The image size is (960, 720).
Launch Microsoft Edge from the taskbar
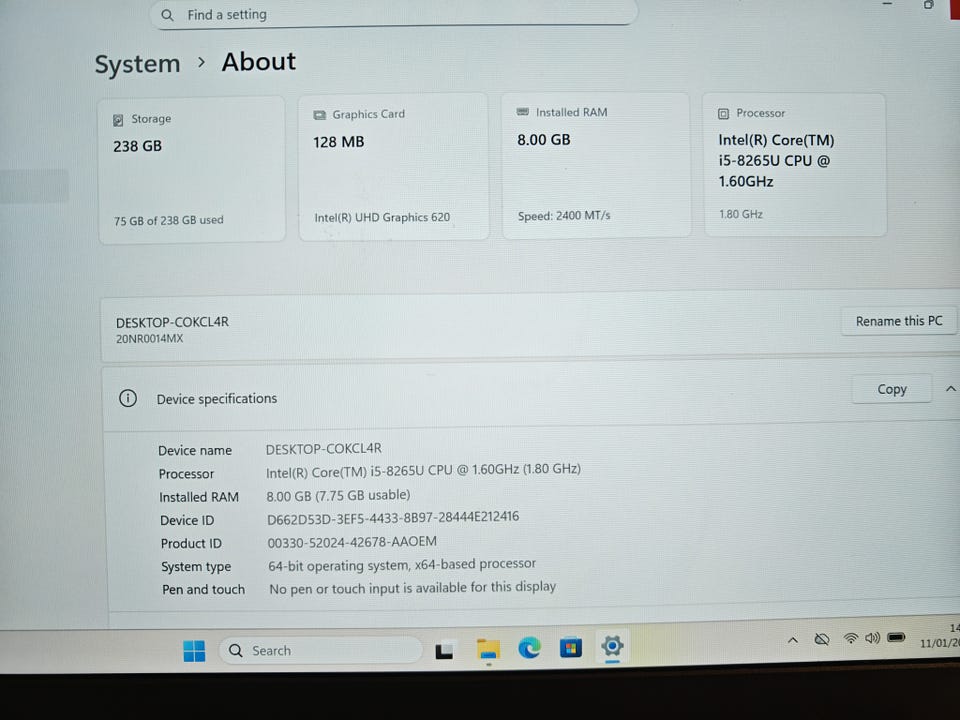tap(529, 648)
